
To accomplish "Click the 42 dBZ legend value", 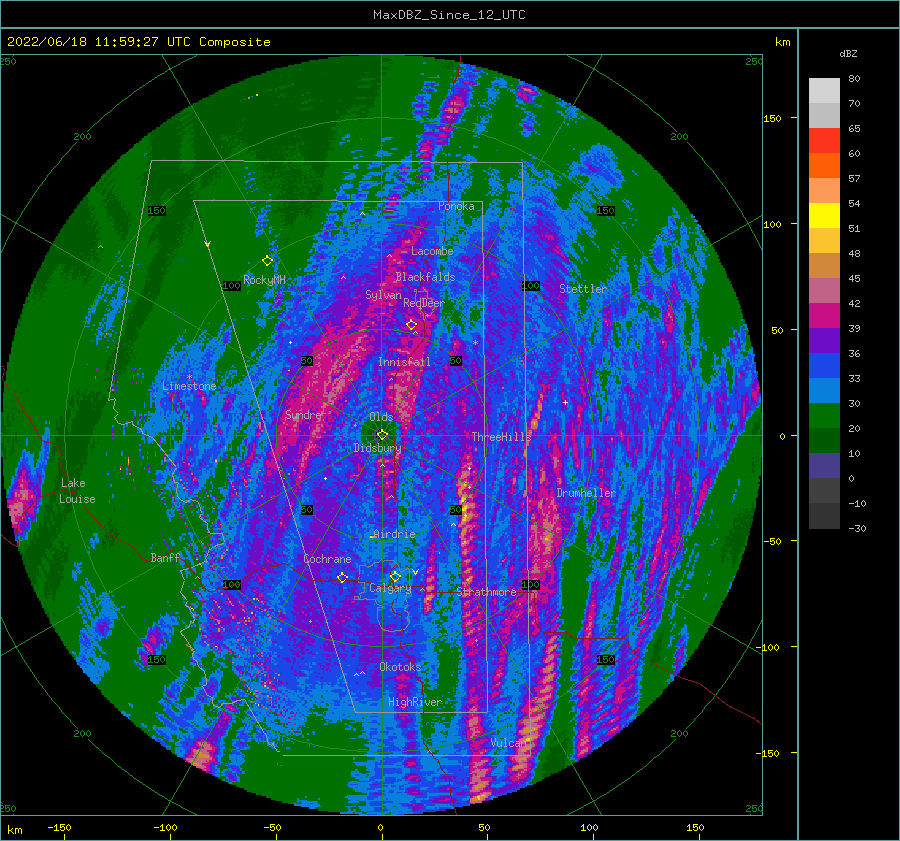I will click(854, 303).
